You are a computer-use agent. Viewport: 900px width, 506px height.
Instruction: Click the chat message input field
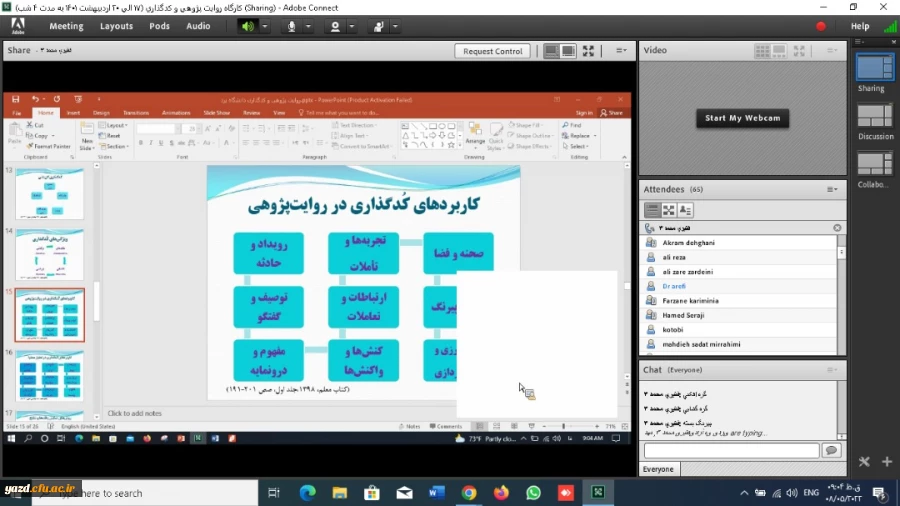[x=731, y=450]
